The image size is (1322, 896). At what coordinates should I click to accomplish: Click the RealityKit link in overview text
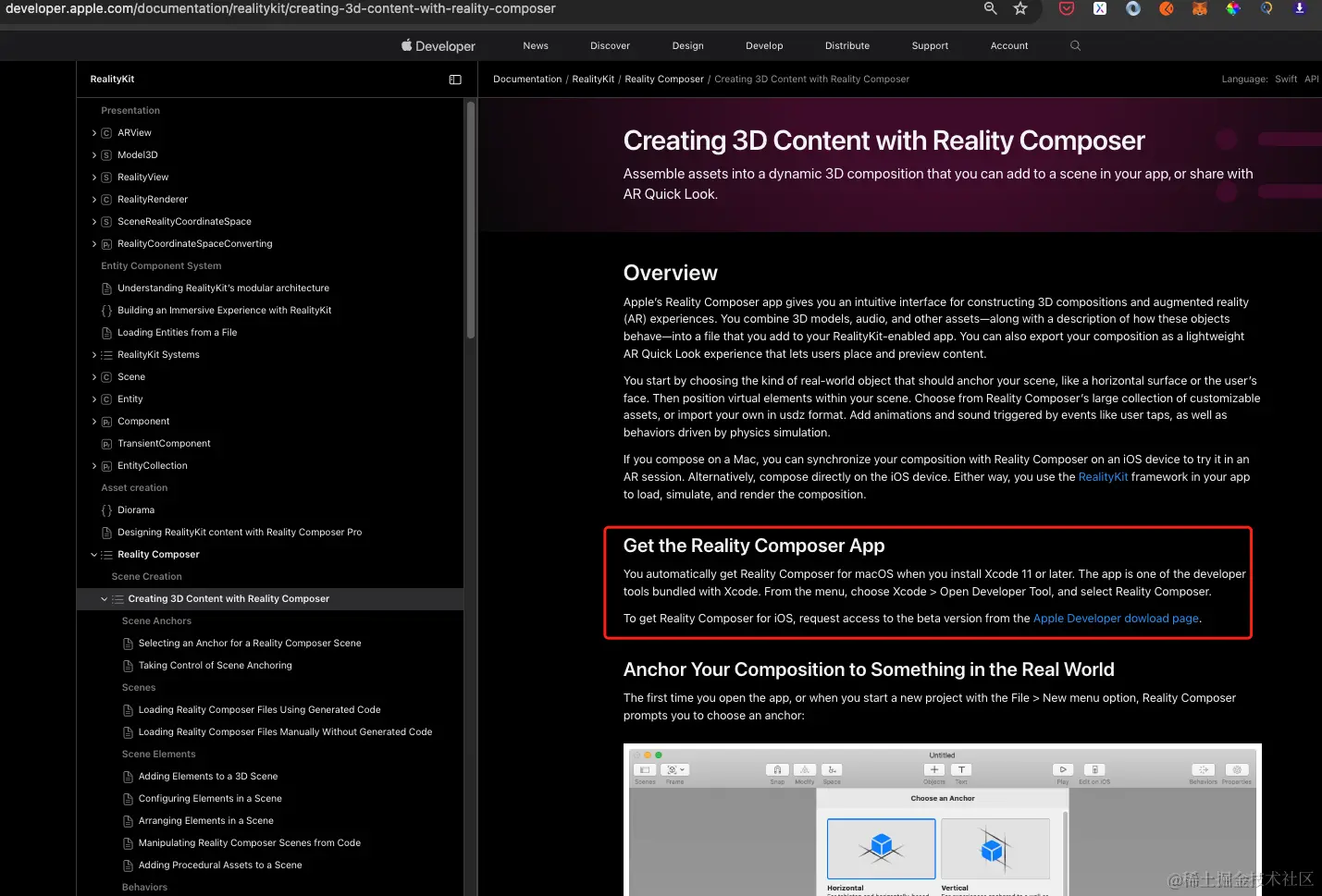point(1103,477)
